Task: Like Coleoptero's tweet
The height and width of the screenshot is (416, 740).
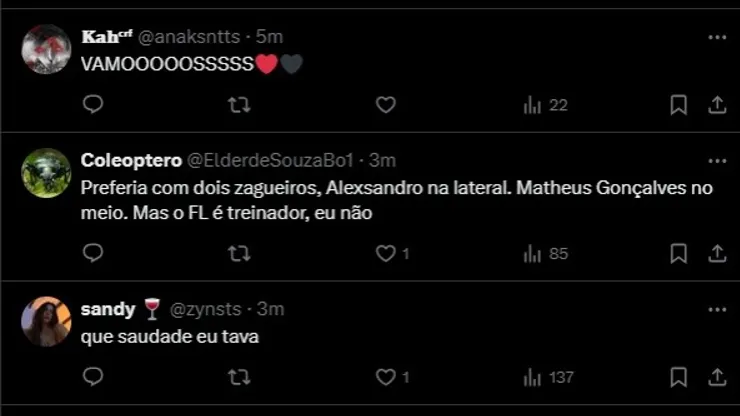Action: [386, 254]
